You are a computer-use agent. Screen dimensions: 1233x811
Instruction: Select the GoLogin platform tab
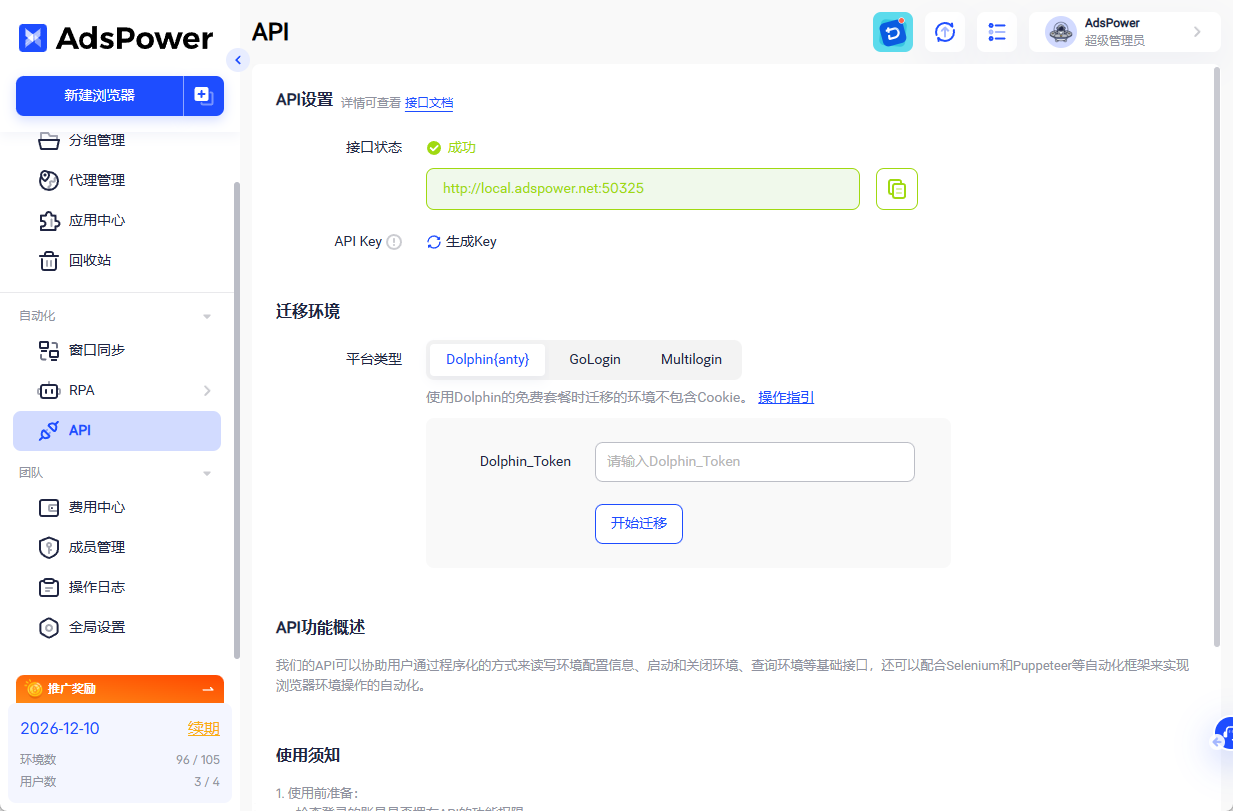click(x=595, y=359)
